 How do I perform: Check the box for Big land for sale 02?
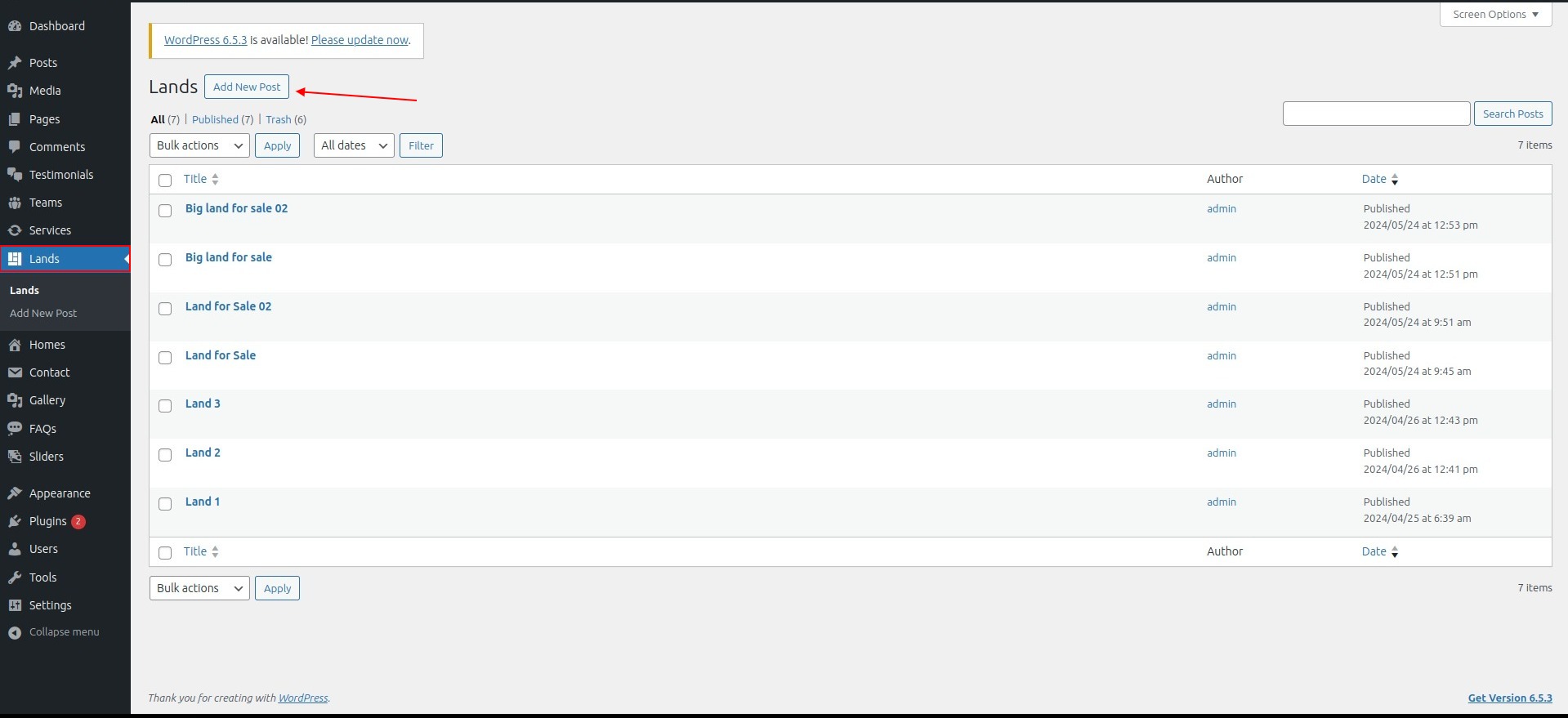pos(165,211)
